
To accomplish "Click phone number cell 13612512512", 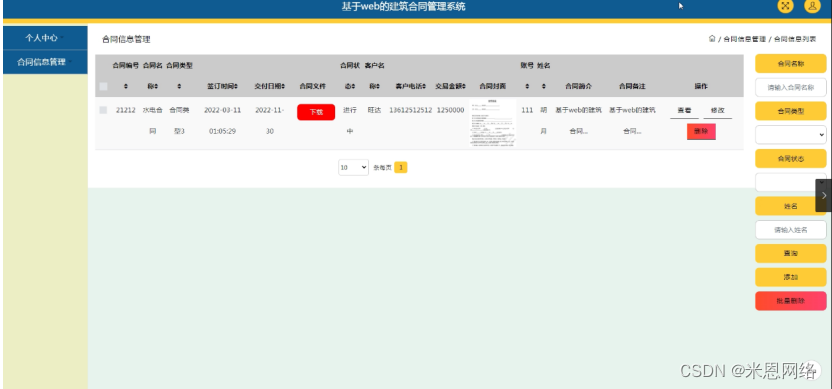I will click(x=411, y=110).
